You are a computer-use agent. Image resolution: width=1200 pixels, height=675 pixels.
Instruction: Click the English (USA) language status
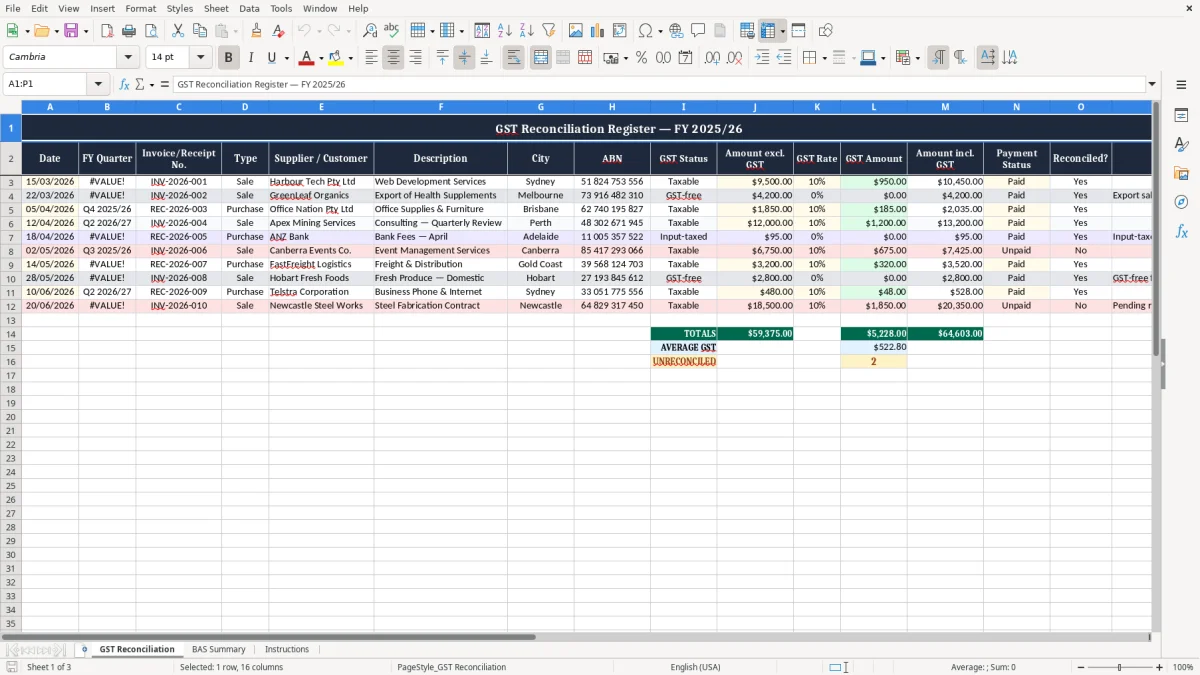coord(695,667)
